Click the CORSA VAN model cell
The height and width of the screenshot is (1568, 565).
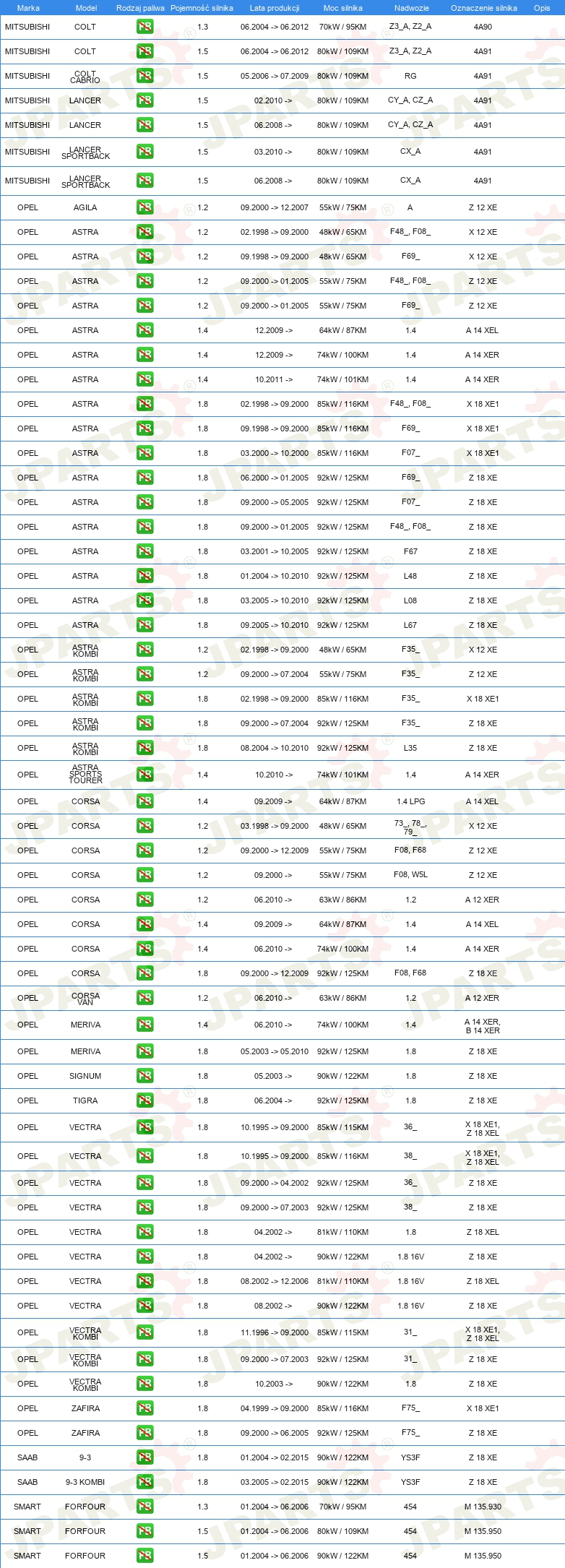[x=85, y=999]
